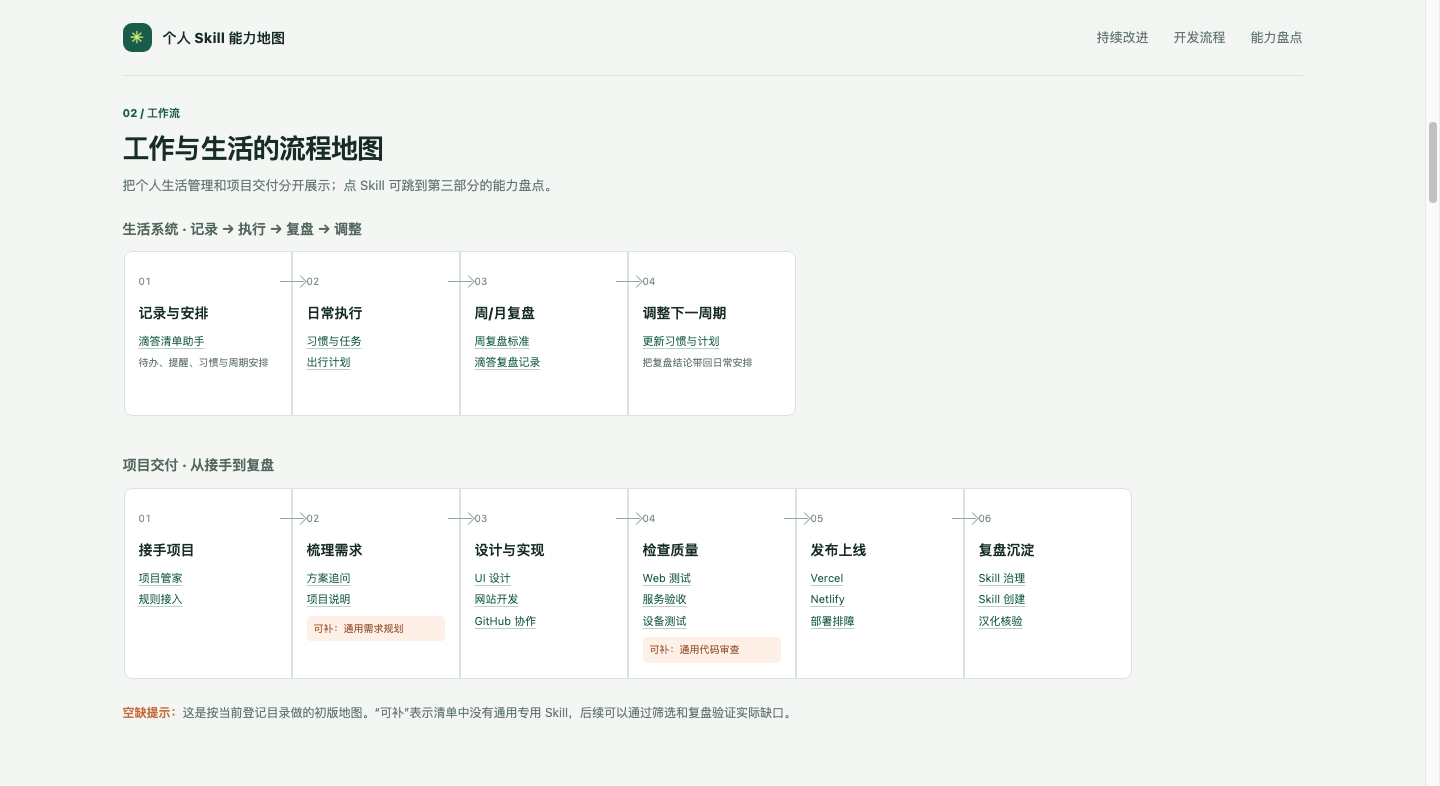Click the 检查质量 card heading

point(671,551)
